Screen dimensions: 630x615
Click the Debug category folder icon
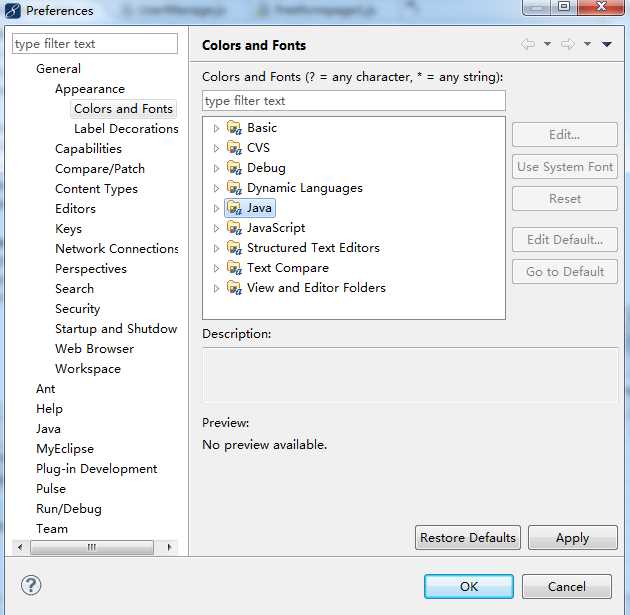[x=234, y=168]
